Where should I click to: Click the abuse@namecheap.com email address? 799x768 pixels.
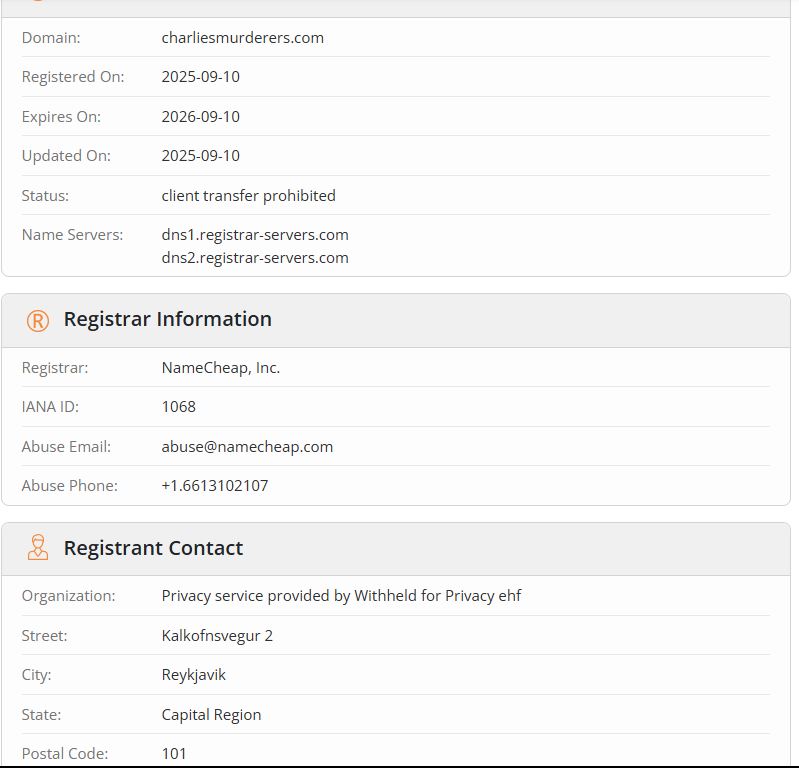(247, 447)
